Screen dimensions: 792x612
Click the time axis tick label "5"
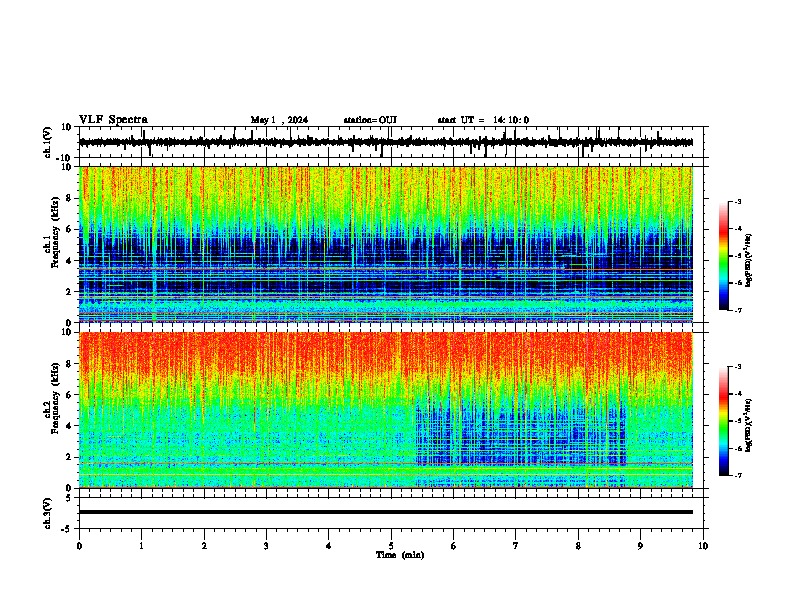[x=391, y=546]
